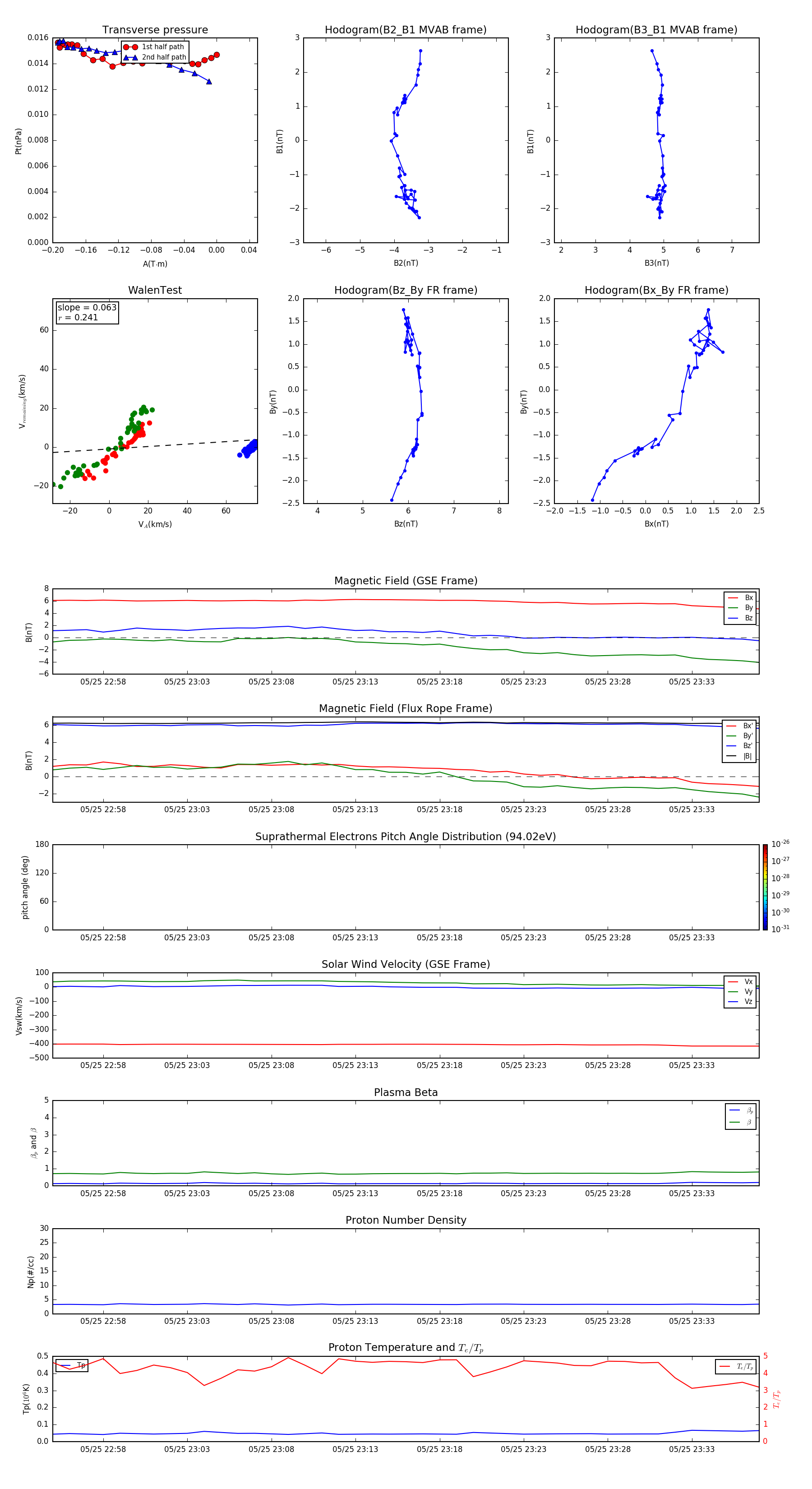Select the 'Tp' legend entry
812x1489 pixels.
click(x=72, y=1365)
